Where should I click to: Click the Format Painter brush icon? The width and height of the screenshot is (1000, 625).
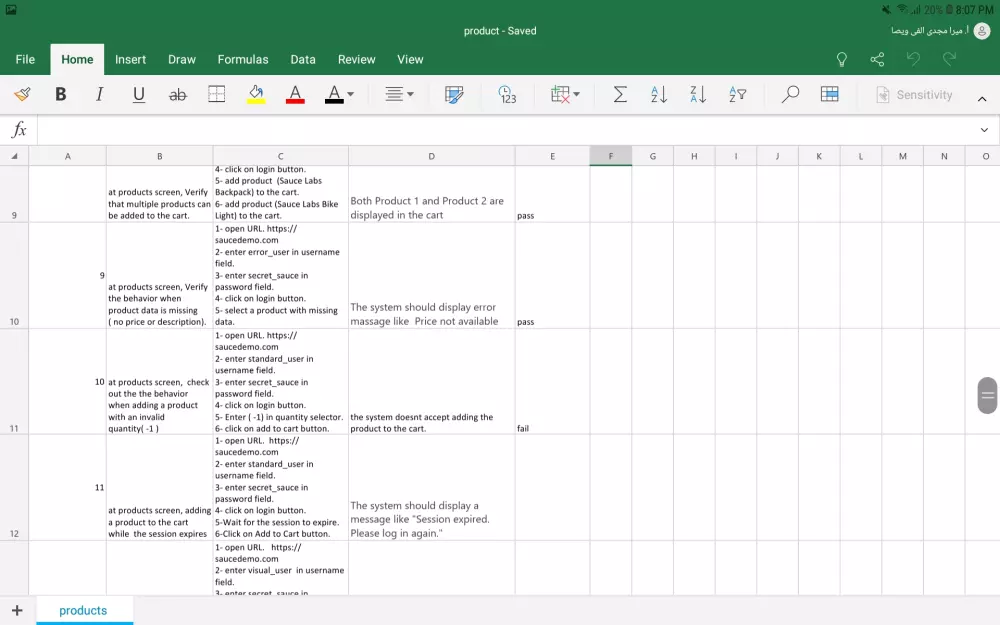coord(22,95)
